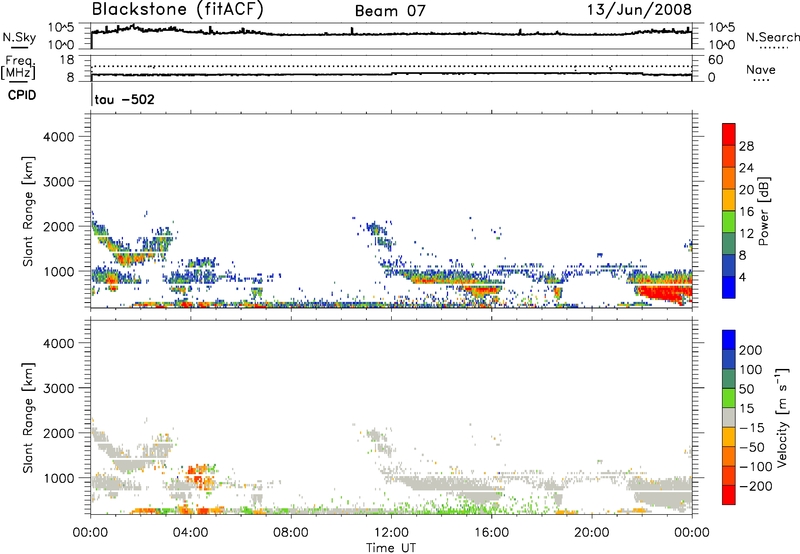Pick the Velocity segment between -15 and -50
This screenshot has height=554, width=800.
pos(729,437)
